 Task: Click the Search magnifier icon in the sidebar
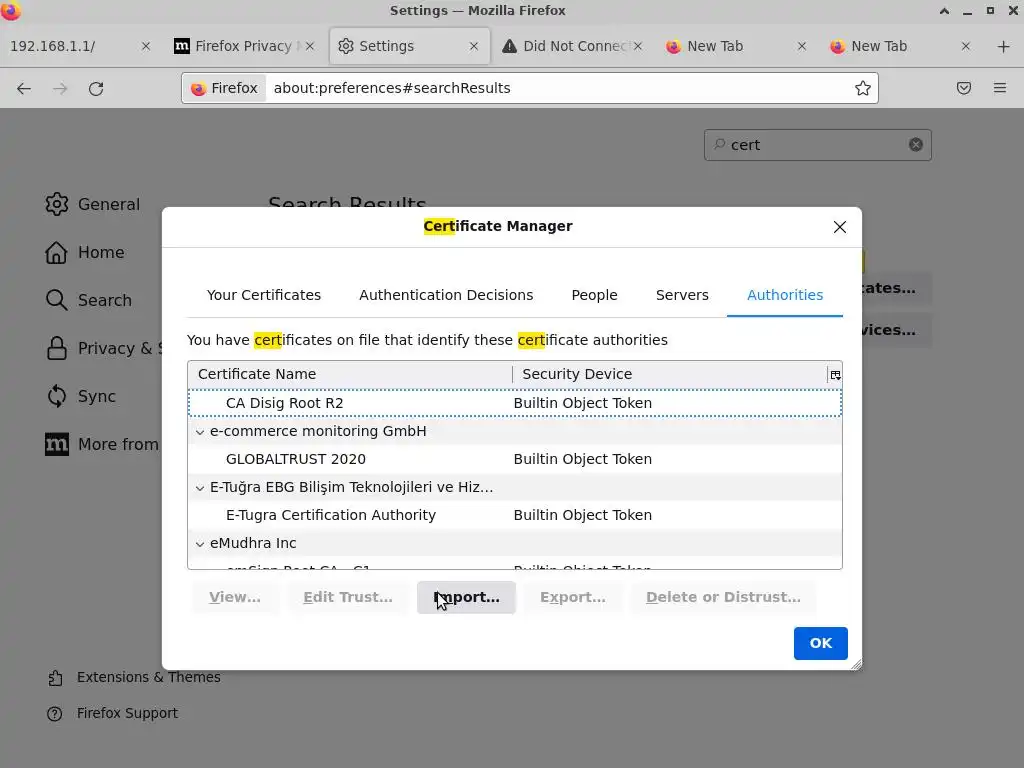point(56,300)
